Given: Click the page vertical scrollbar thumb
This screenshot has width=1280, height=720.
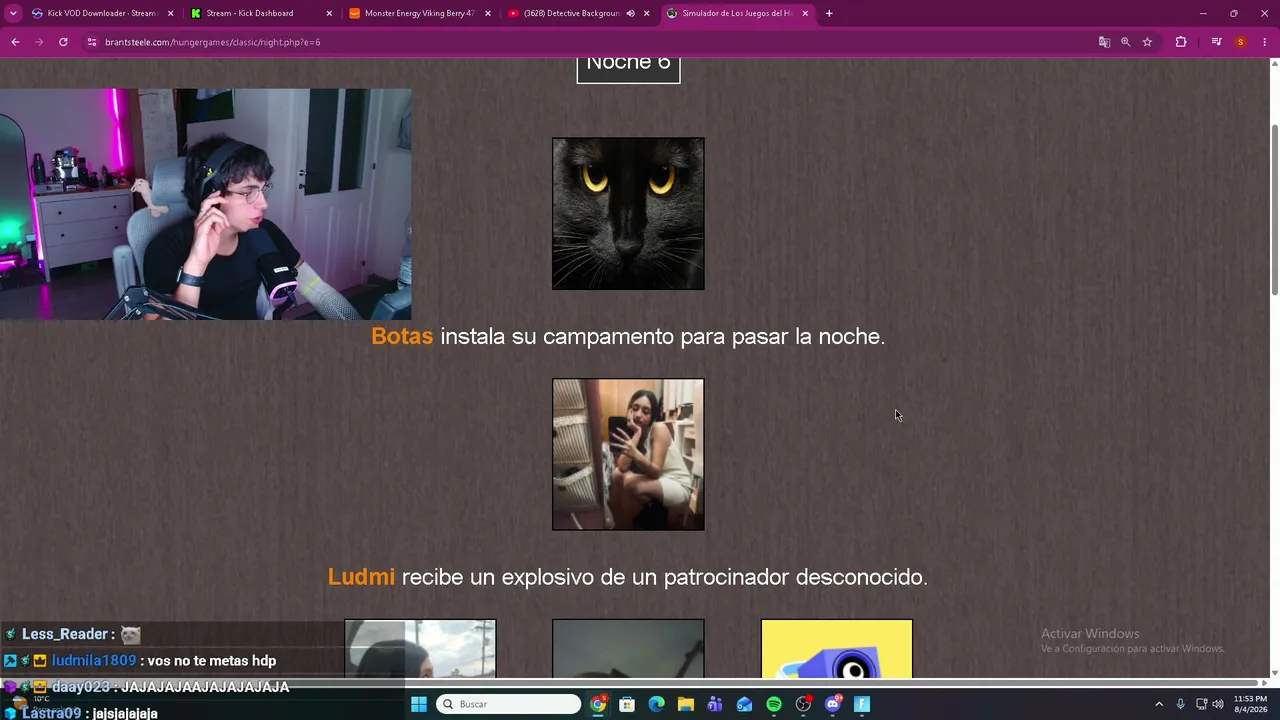Looking at the screenshot, I should [x=1274, y=210].
